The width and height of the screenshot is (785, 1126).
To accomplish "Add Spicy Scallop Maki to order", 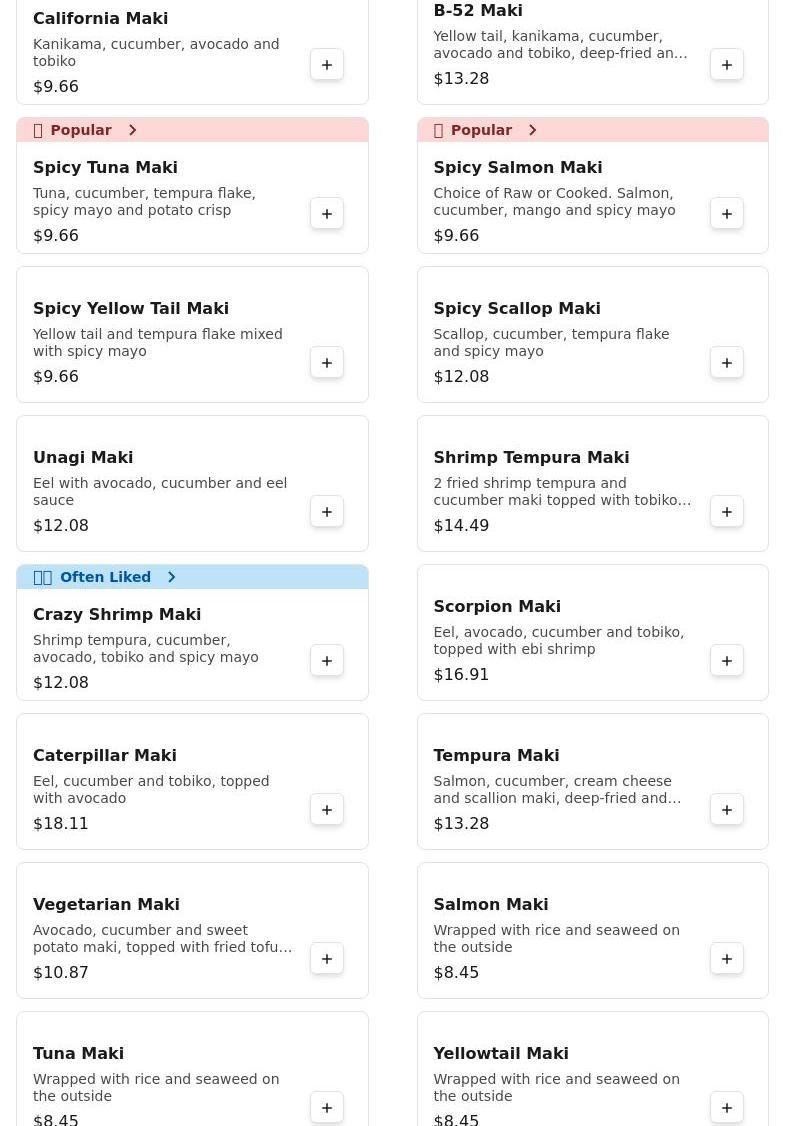I will [x=727, y=363].
